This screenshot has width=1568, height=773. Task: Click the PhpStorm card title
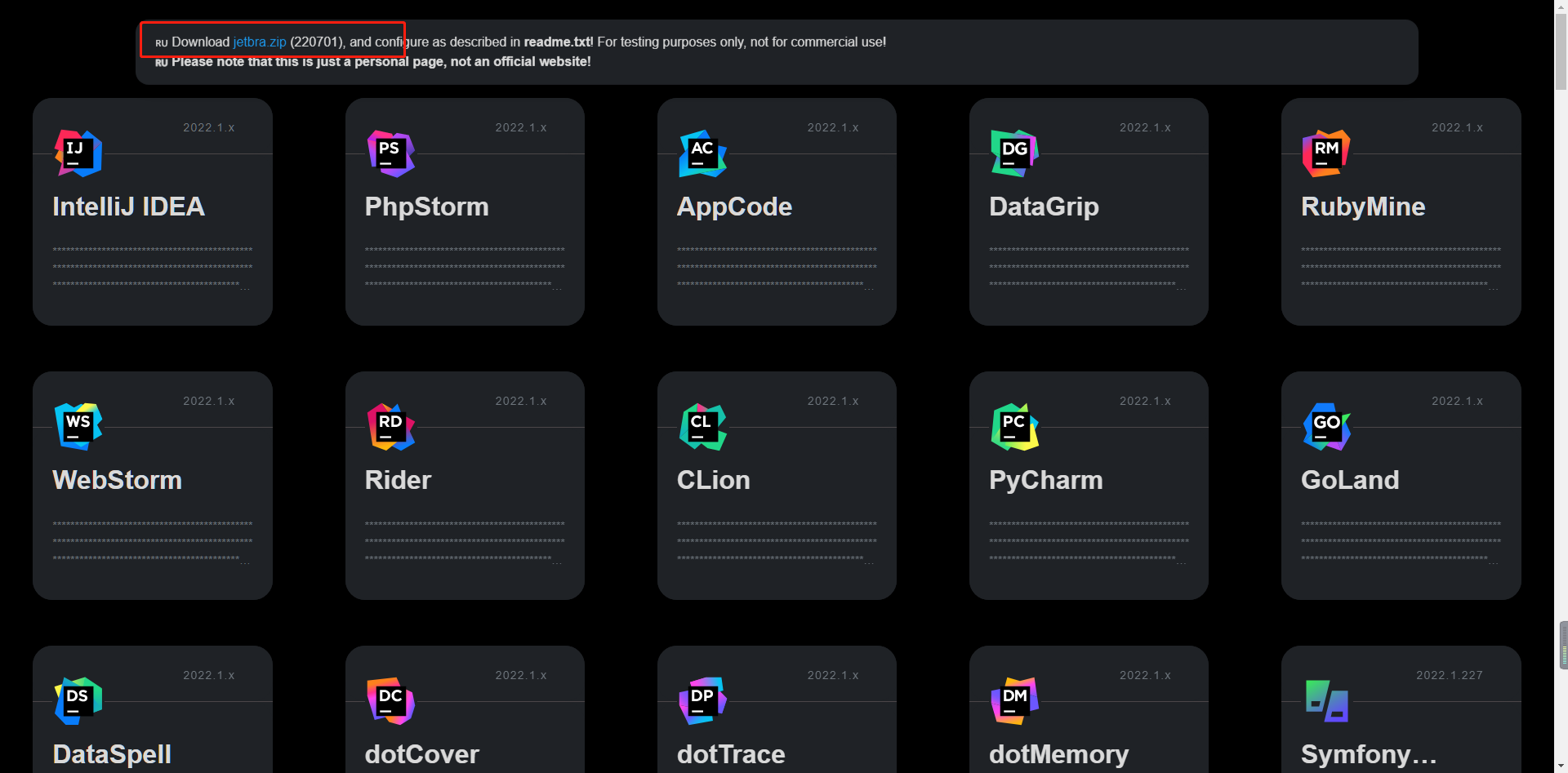tap(426, 207)
